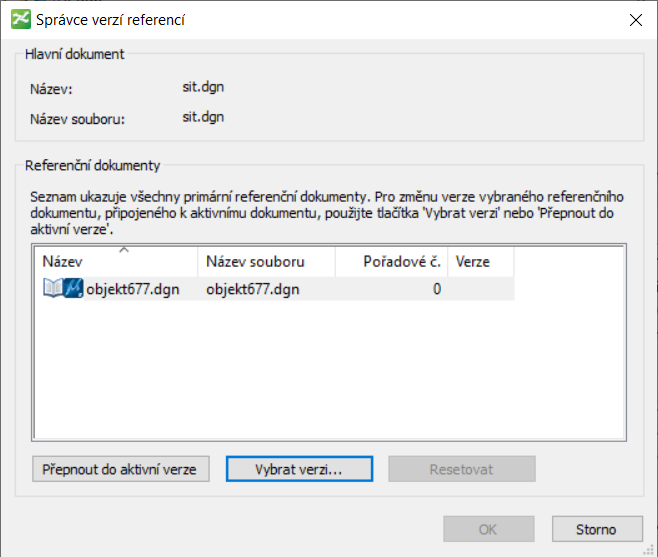The height and width of the screenshot is (557, 658).
Task: Click the sort arrow above Název column
Action: 123,249
